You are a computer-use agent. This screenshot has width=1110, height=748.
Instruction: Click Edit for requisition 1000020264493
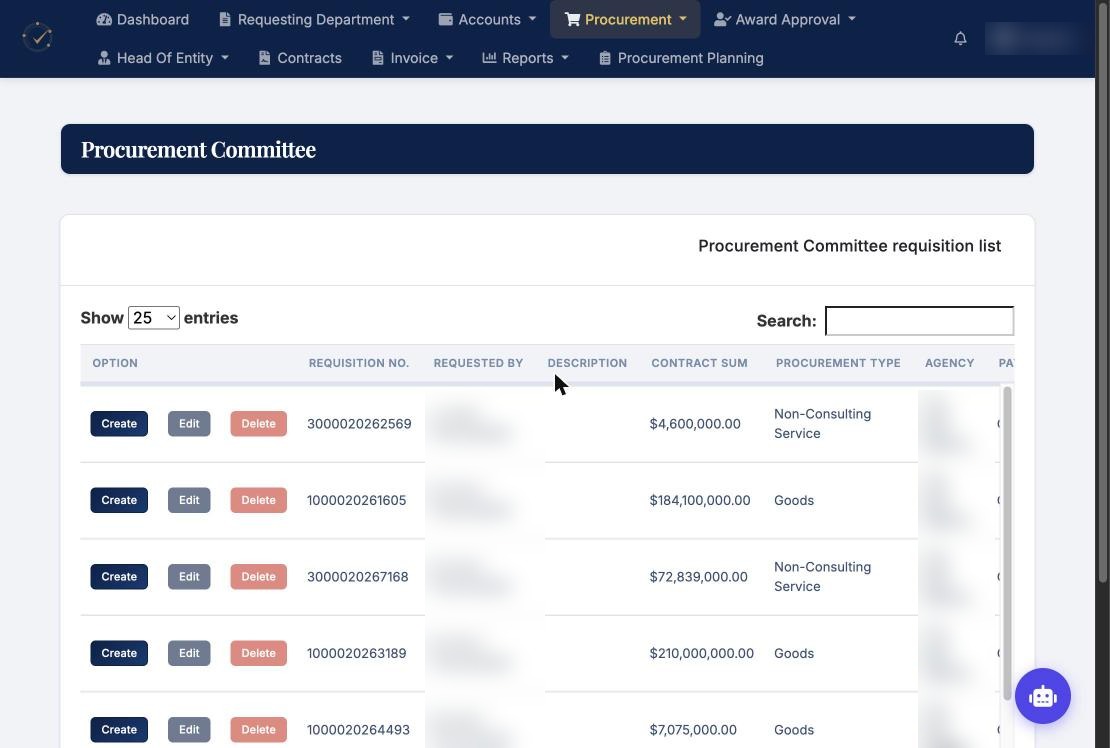[x=189, y=730]
